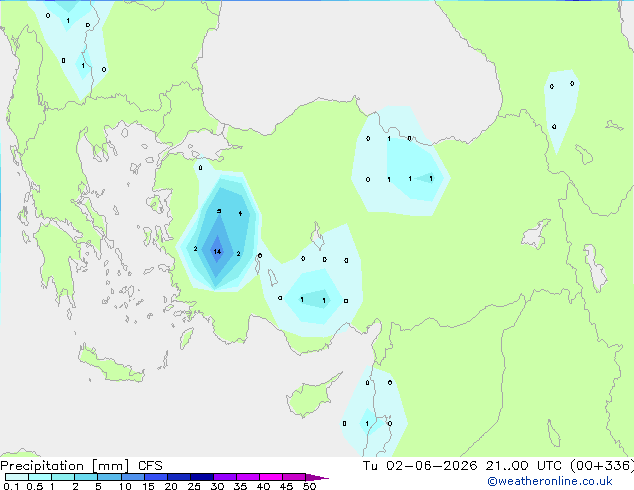The image size is (634, 490).
Task: Click the "21..00 UTC" time label
Action: click(x=523, y=466)
